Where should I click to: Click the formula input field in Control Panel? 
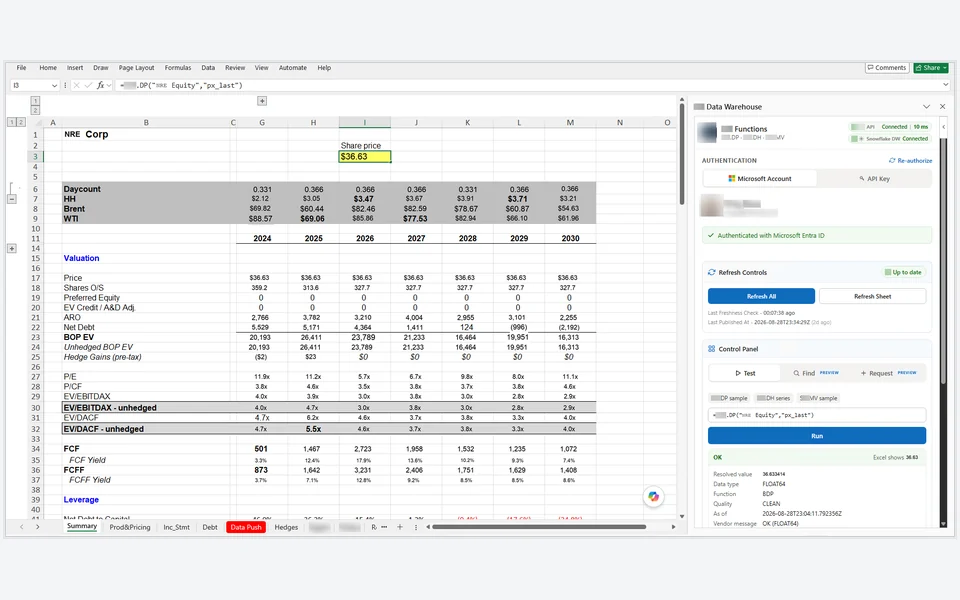(817, 415)
